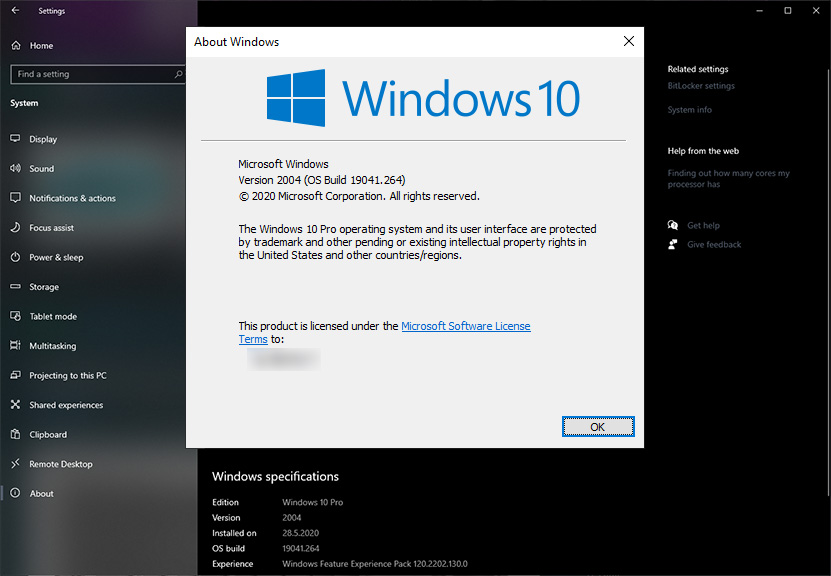This screenshot has width=831, height=576.
Task: Click the Settings window title text
Action: (x=51, y=11)
